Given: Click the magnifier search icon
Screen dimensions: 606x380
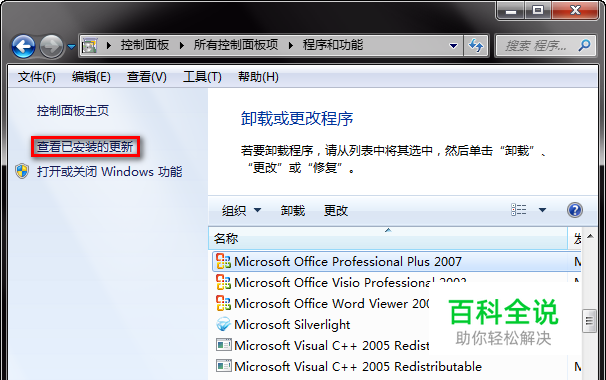Looking at the screenshot, I should pyautogui.click(x=584, y=46).
